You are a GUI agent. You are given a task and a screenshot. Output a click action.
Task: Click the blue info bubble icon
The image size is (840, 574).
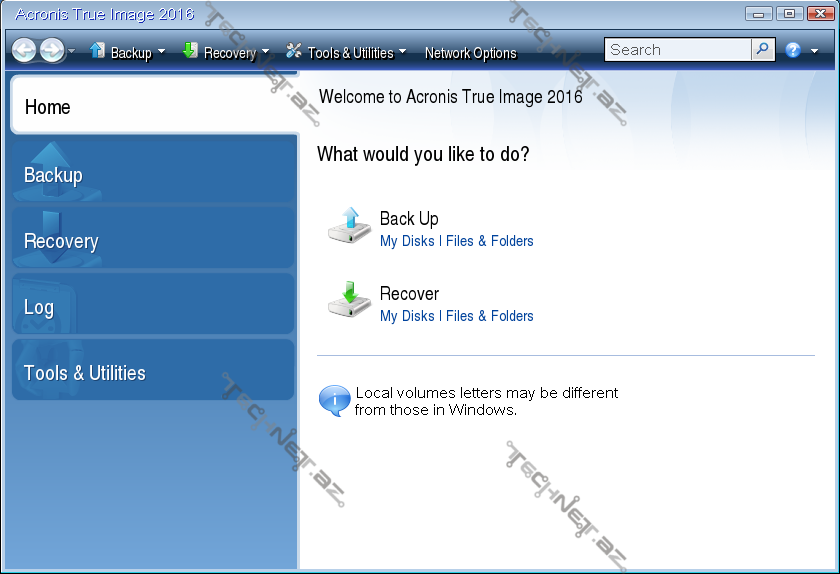coord(334,400)
